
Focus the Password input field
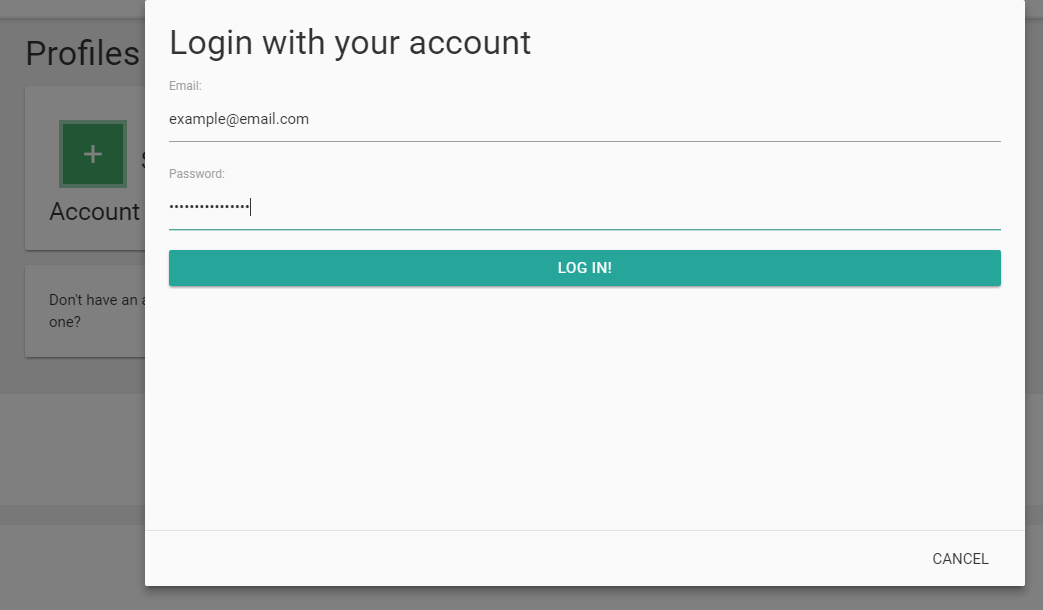tap(585, 208)
